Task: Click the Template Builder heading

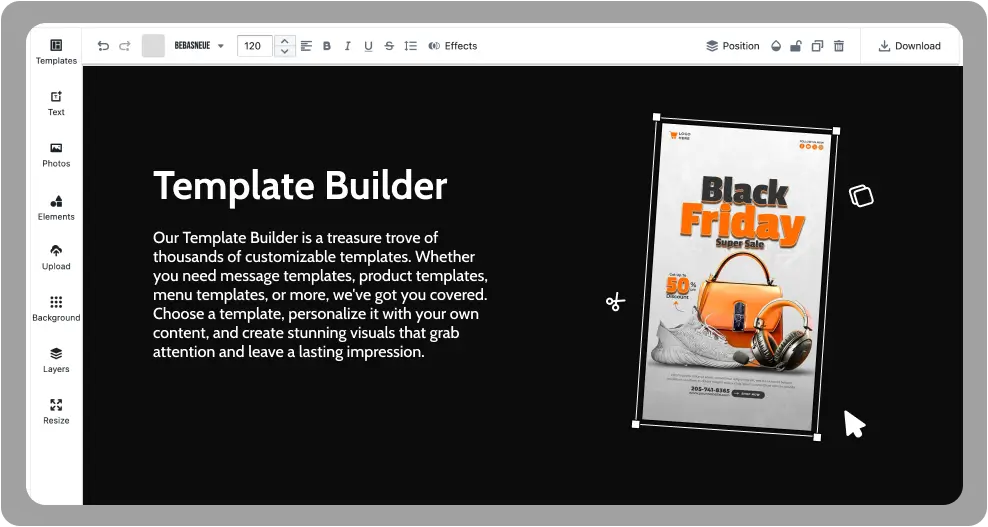Action: 300,185
